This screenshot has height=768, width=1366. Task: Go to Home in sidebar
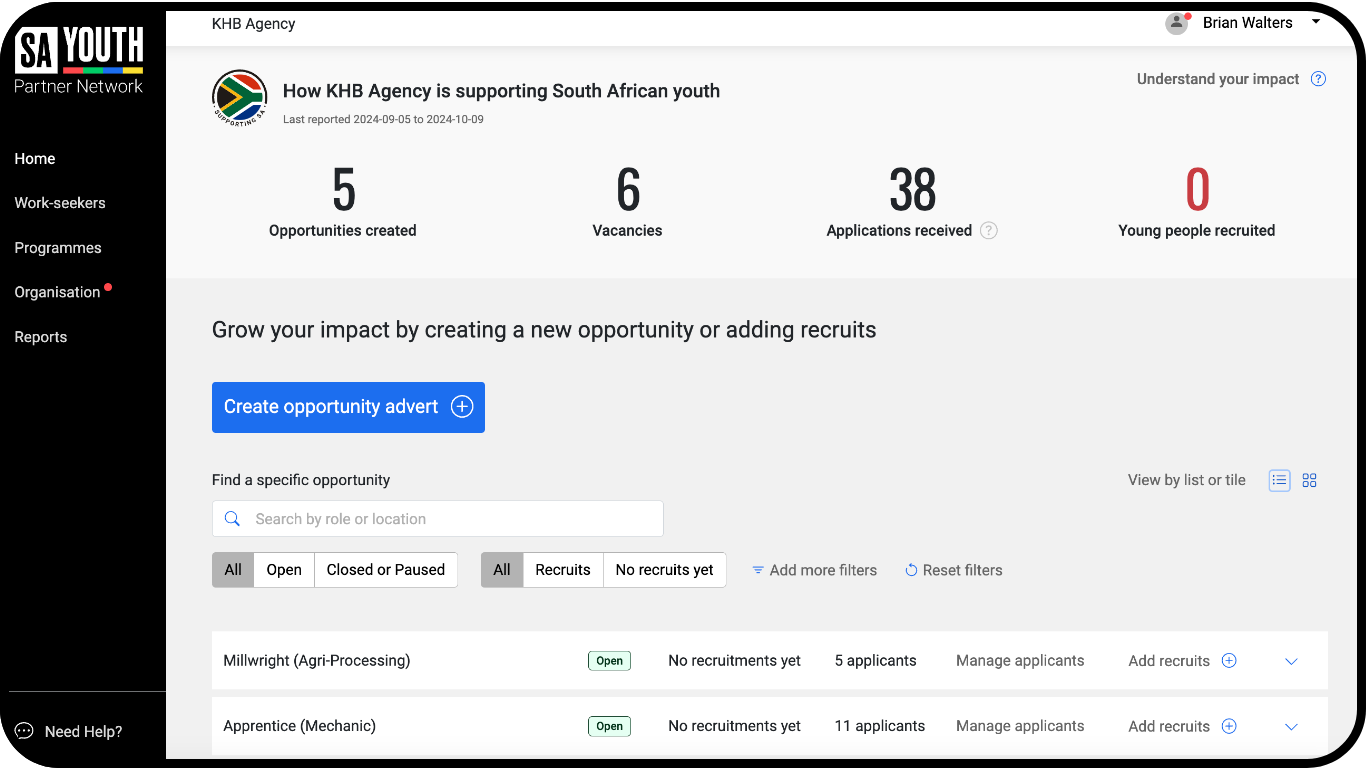[35, 159]
